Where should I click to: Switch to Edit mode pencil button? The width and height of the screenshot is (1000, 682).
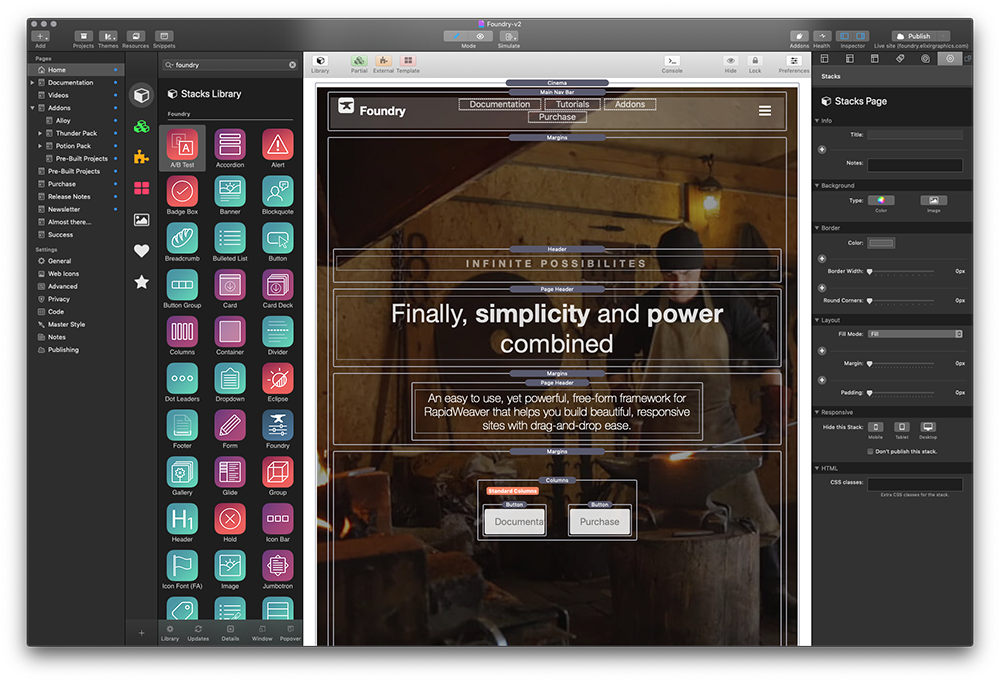coord(456,36)
